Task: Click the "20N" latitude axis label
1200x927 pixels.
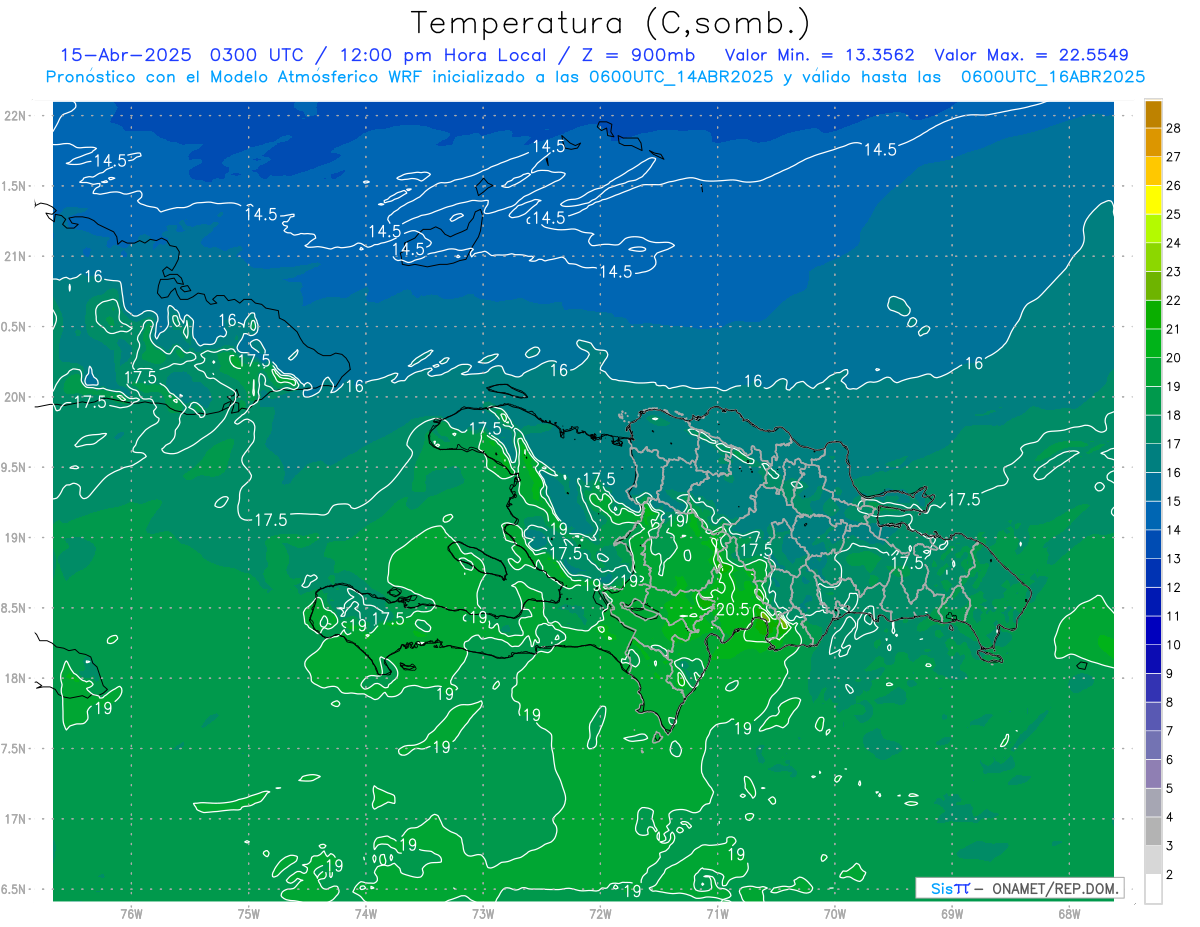Action: tap(14, 397)
